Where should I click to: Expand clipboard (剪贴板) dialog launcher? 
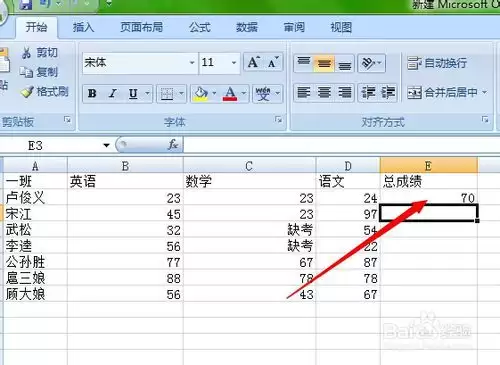68,119
